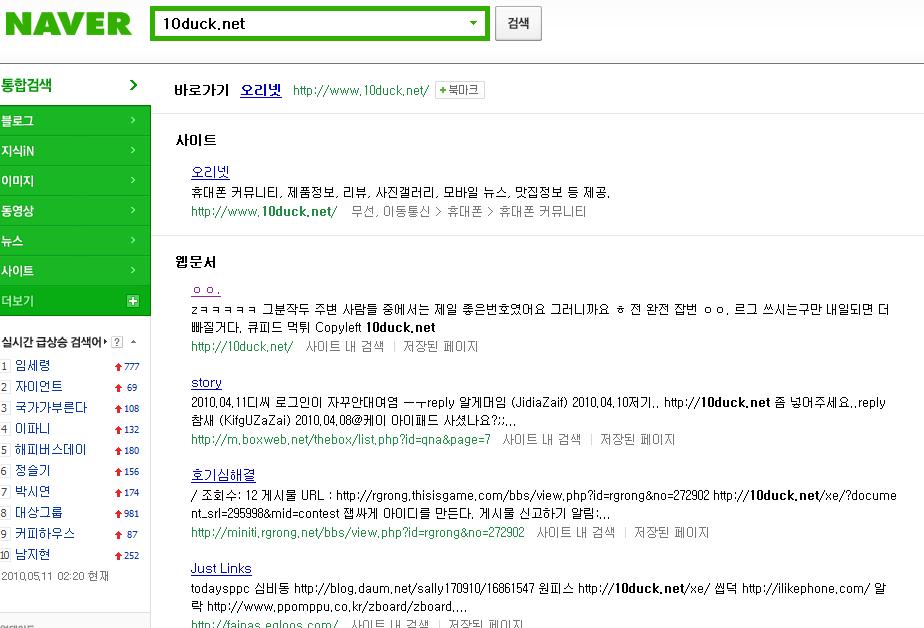Click trending keyword 정슬기
Screen dimensions: 924x628
click(32, 471)
